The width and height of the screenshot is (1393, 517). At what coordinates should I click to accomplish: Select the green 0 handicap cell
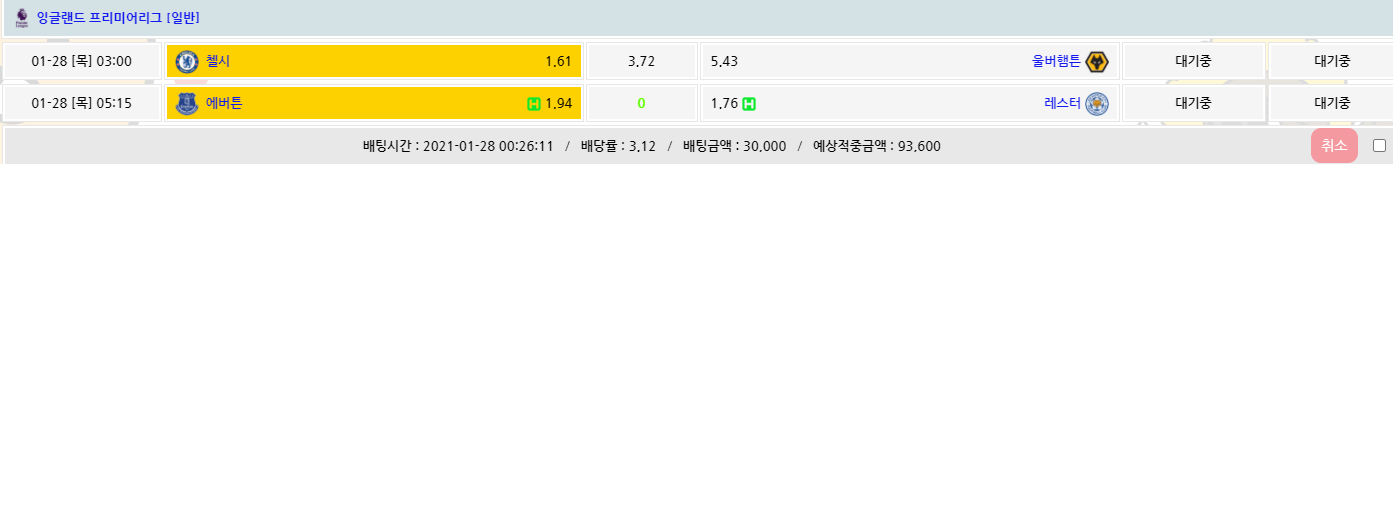pos(641,104)
